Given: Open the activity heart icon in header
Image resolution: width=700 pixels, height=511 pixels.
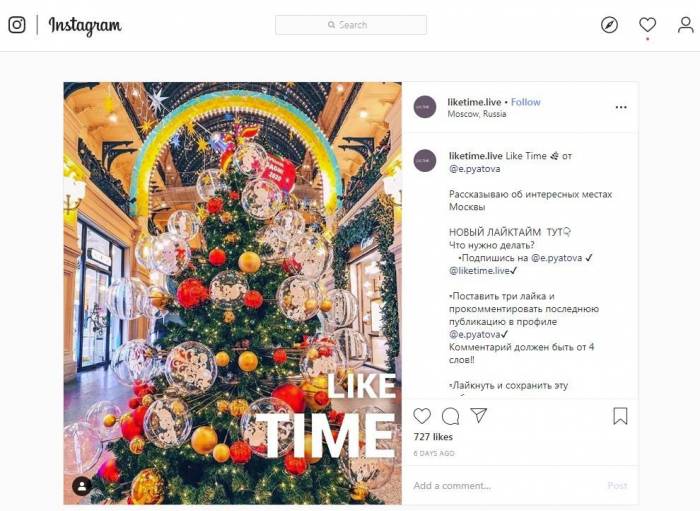Looking at the screenshot, I should 647,25.
